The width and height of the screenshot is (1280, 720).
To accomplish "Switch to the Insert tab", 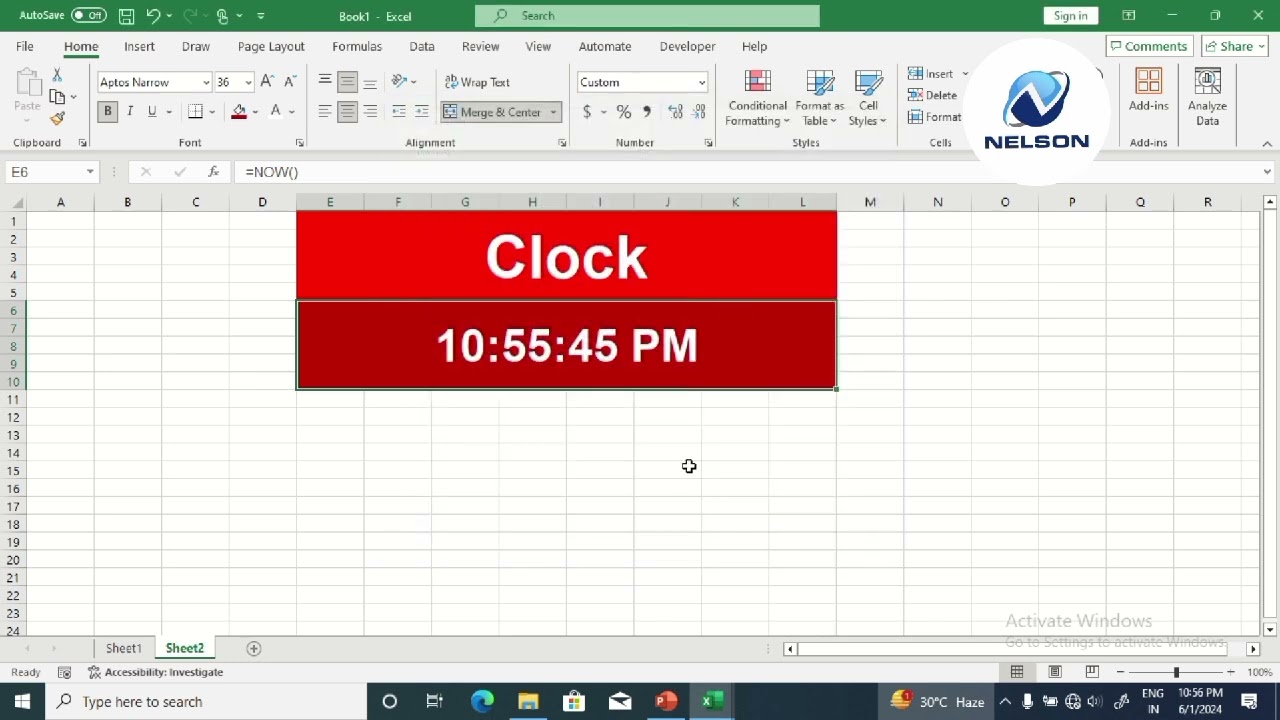I will pyautogui.click(x=139, y=46).
